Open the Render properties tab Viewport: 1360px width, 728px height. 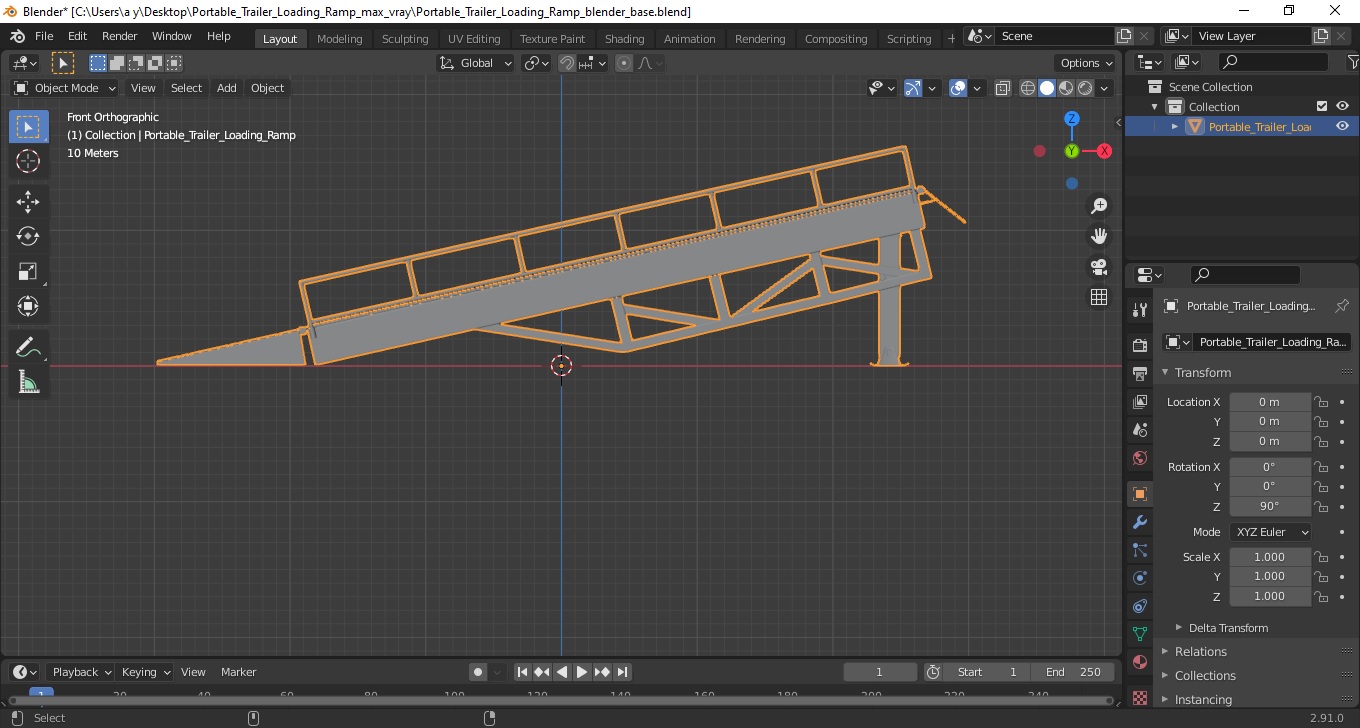coord(1140,345)
